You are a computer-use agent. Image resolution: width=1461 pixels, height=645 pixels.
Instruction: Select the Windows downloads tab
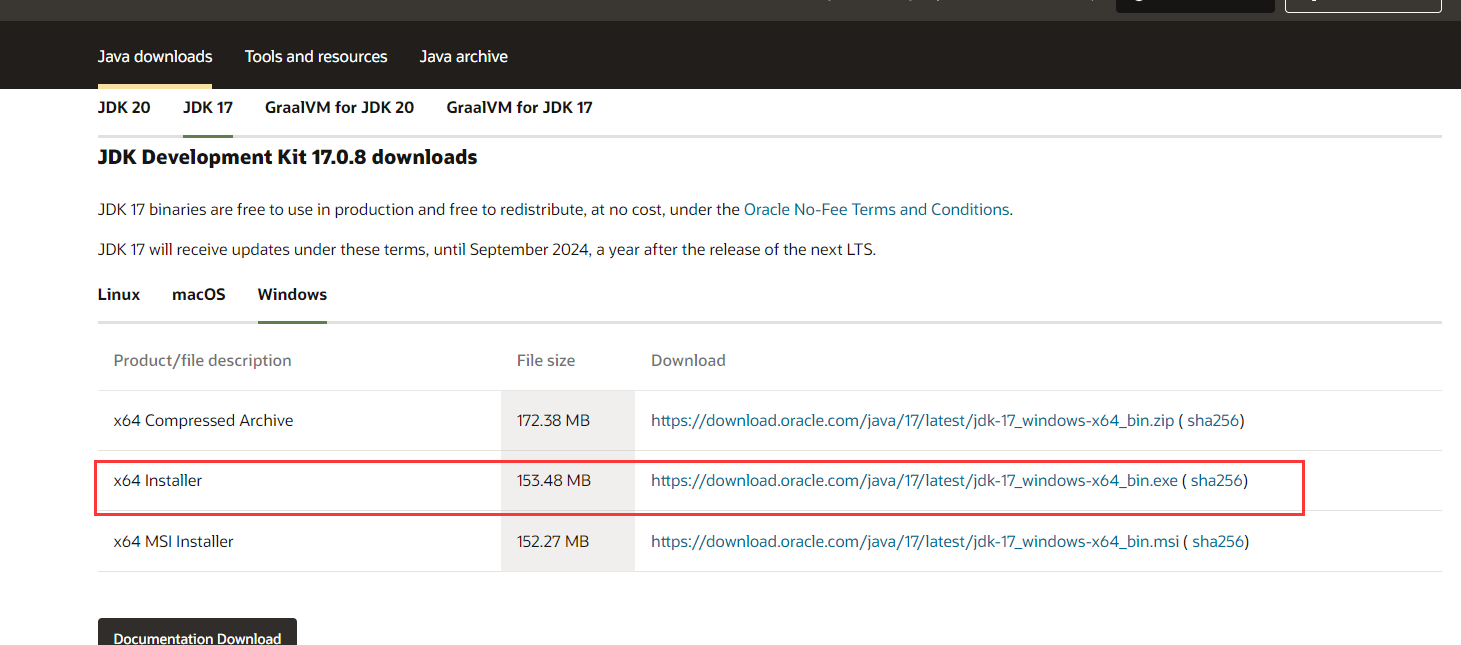click(292, 294)
